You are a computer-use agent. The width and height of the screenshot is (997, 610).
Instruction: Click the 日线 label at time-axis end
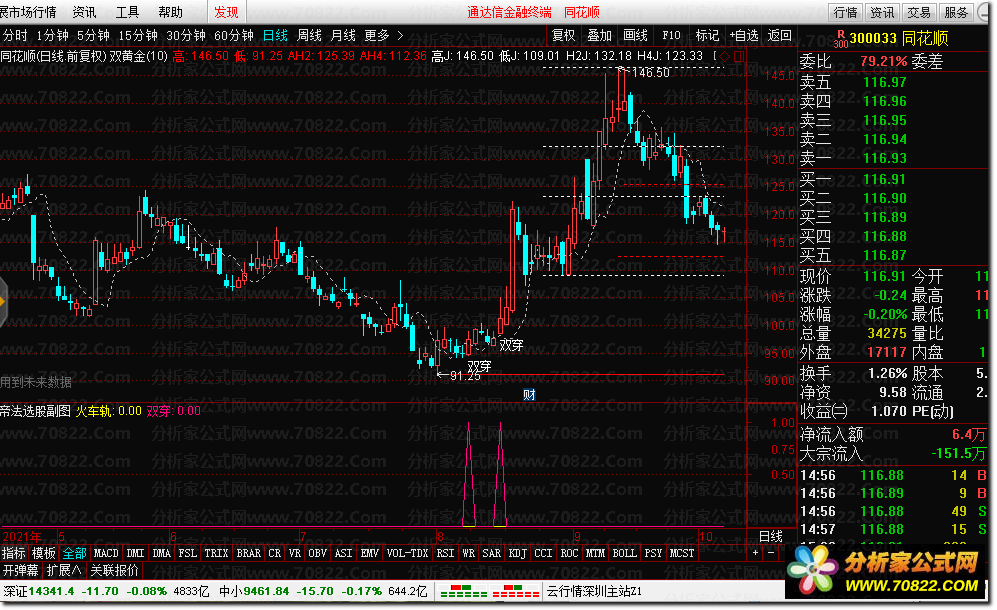tap(771, 536)
